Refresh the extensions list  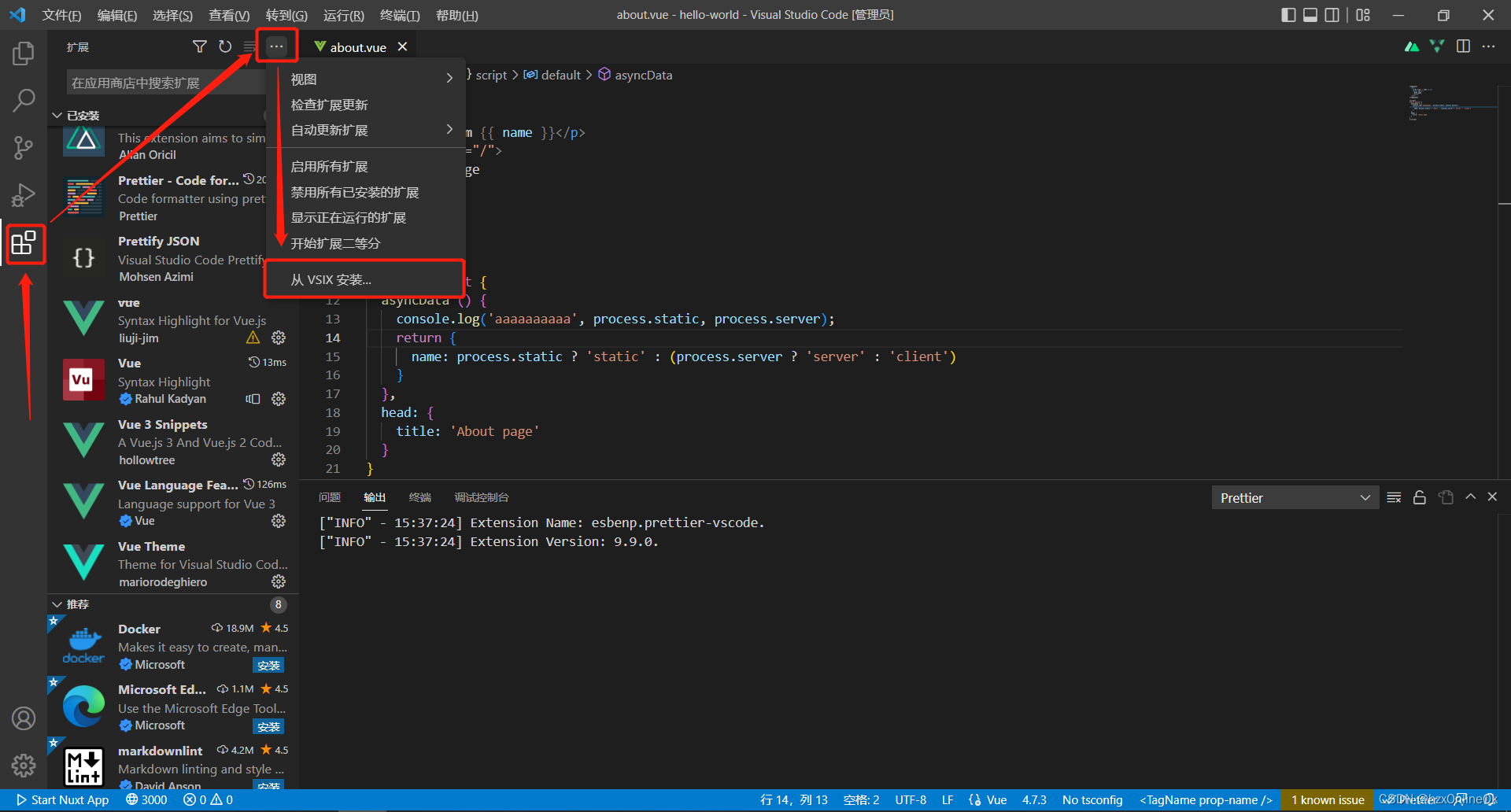pos(225,46)
